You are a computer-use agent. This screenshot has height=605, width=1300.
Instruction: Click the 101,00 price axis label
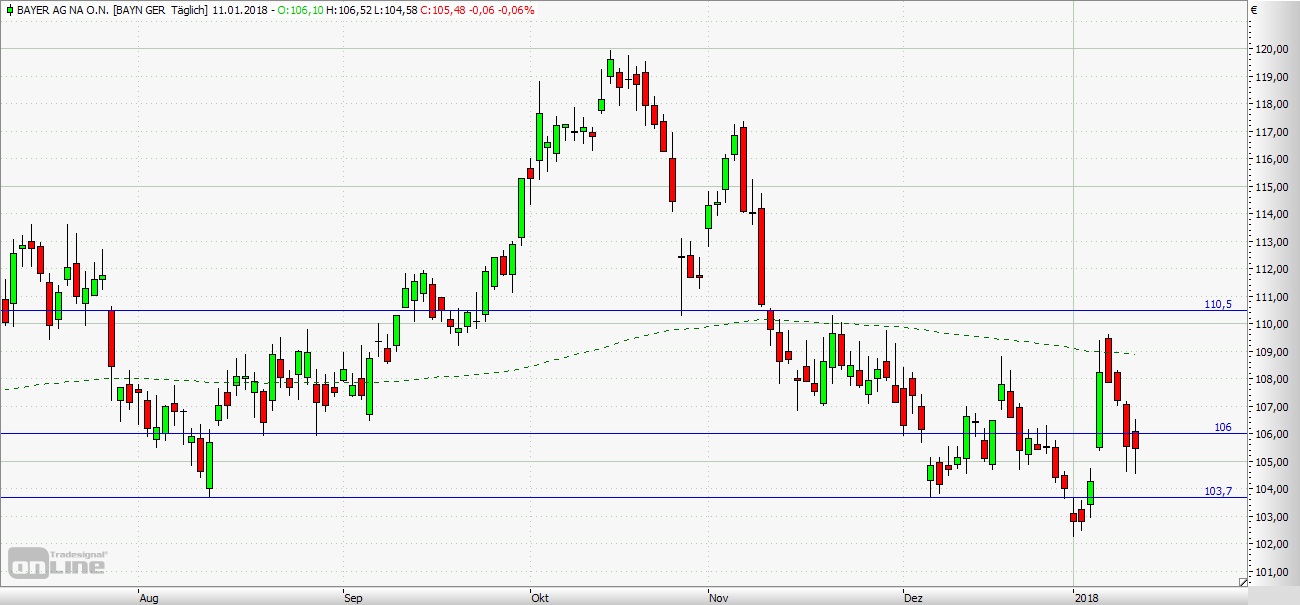point(1270,572)
